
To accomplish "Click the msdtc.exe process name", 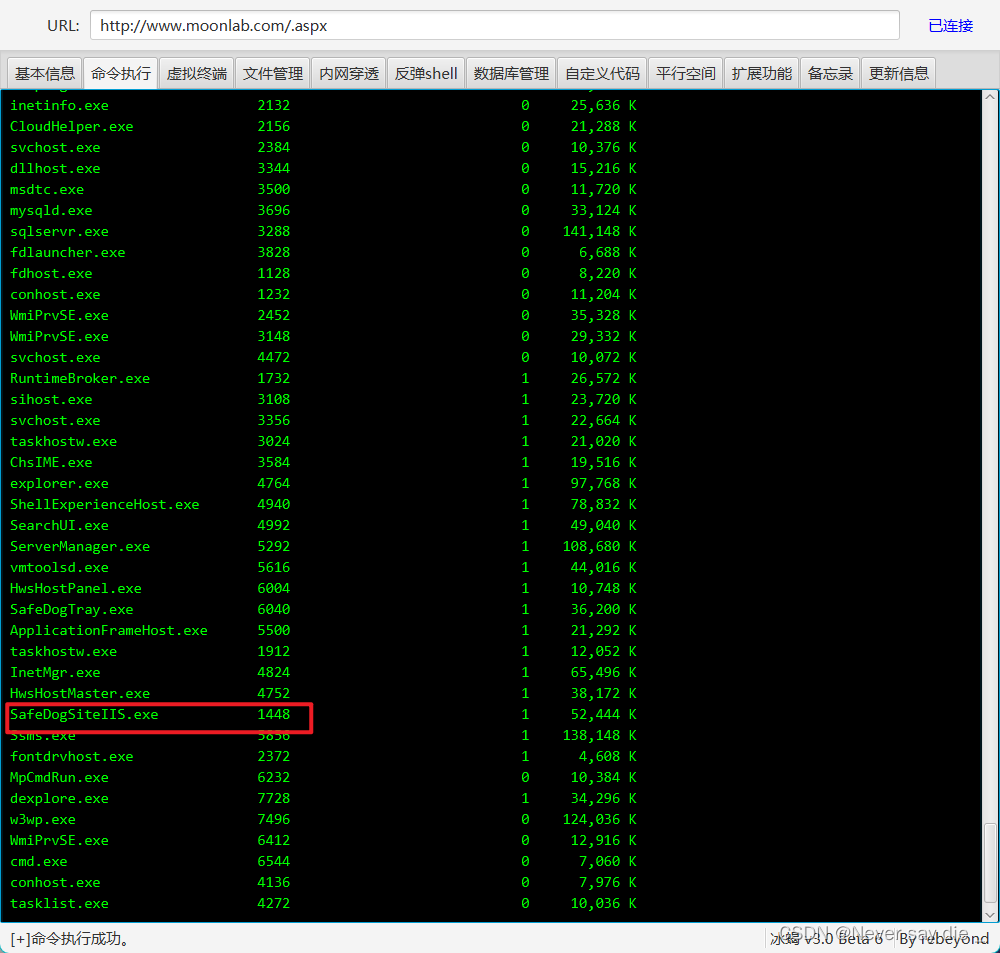I will pos(47,189).
